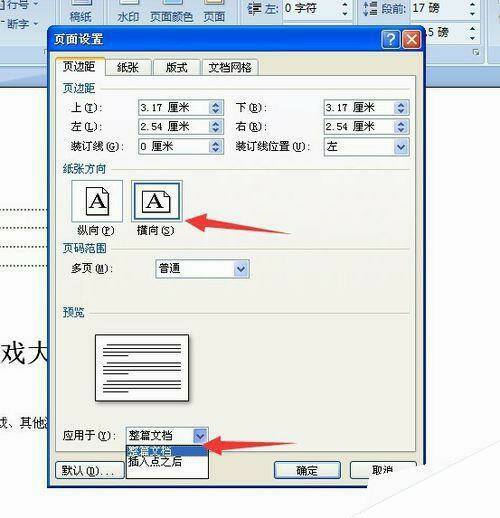Click the paragraph dialog launcher icon
Viewport: 500px width, 518px height.
476,52
